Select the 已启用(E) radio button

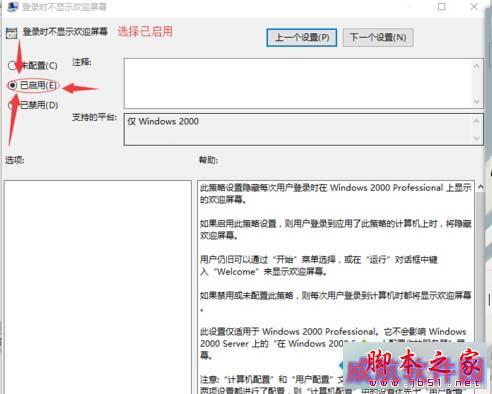point(12,85)
